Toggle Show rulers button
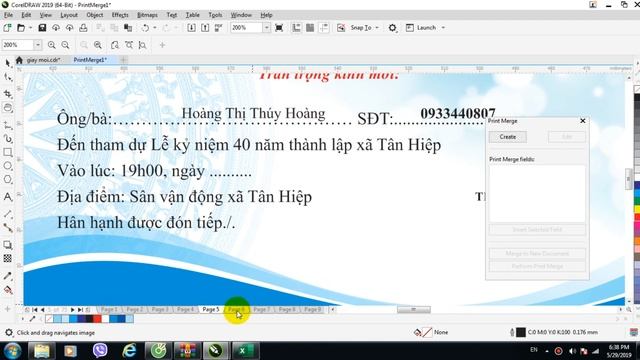 [x=296, y=28]
